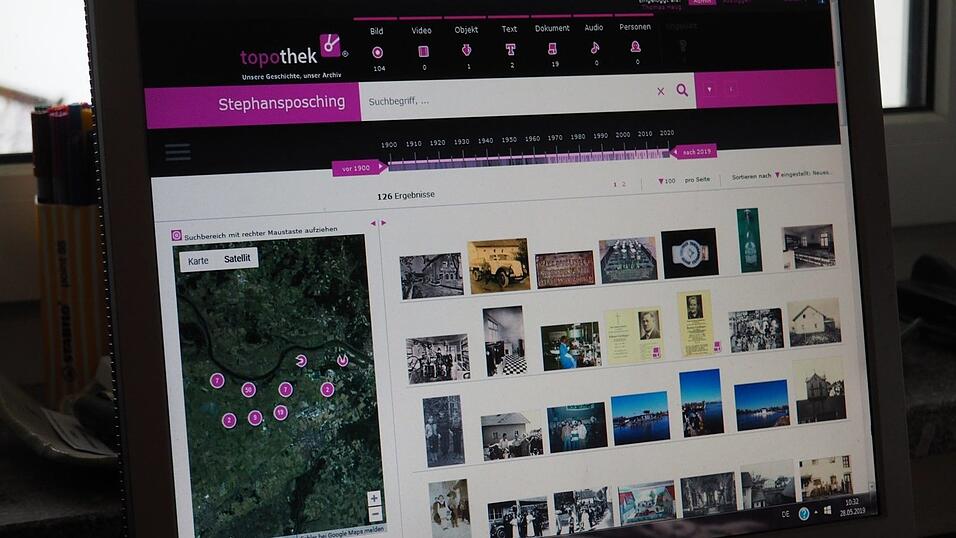
Task: Click the 2000 year label on the timeline
Action: pyautogui.click(x=622, y=135)
